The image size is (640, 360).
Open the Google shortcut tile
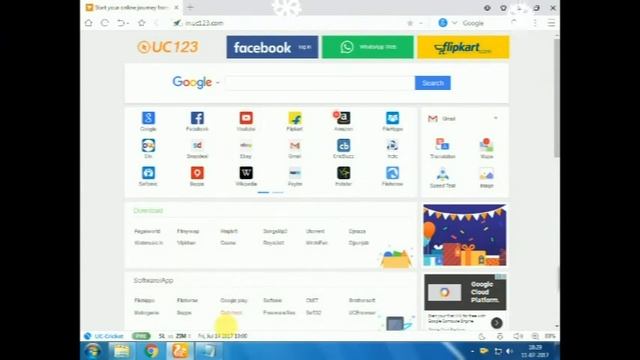point(148,121)
